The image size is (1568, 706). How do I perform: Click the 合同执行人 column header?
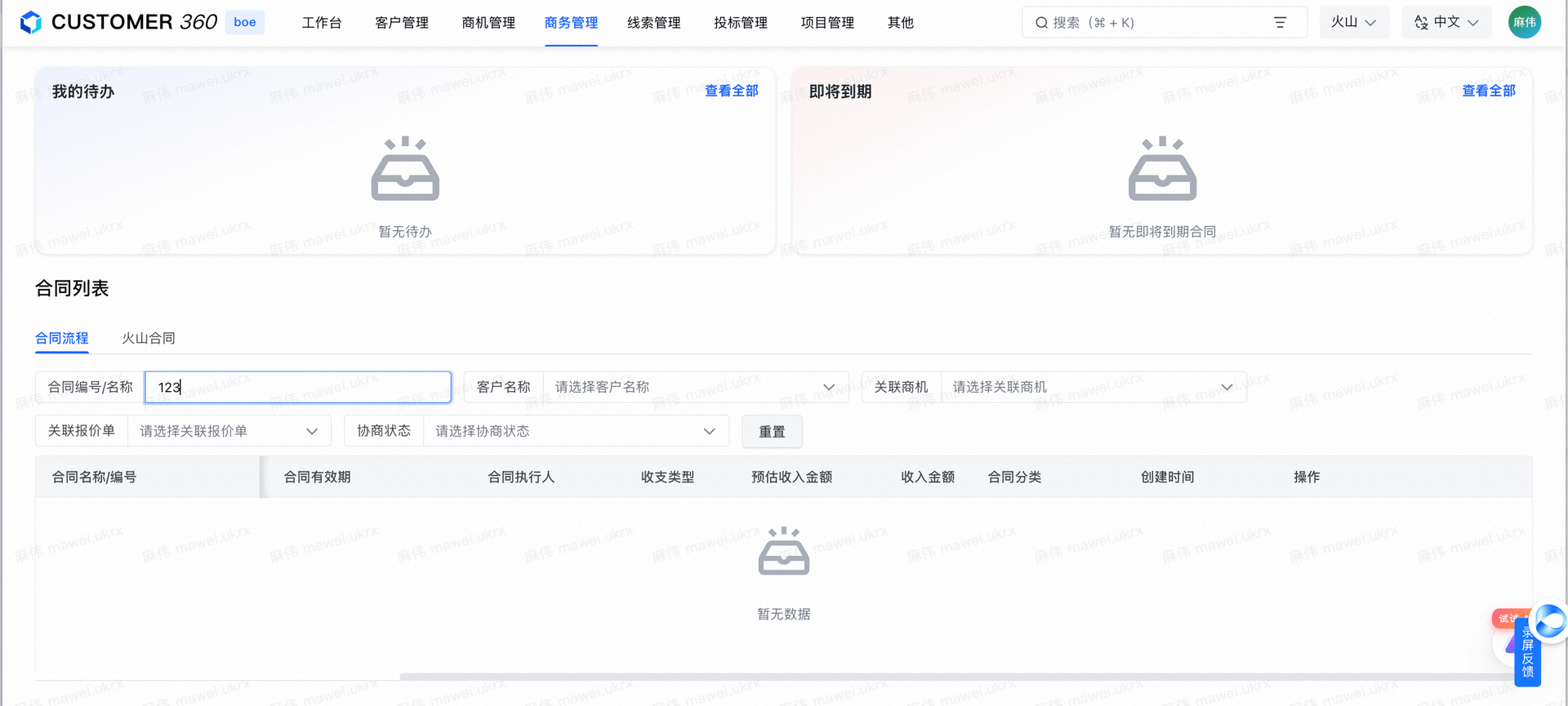click(521, 477)
